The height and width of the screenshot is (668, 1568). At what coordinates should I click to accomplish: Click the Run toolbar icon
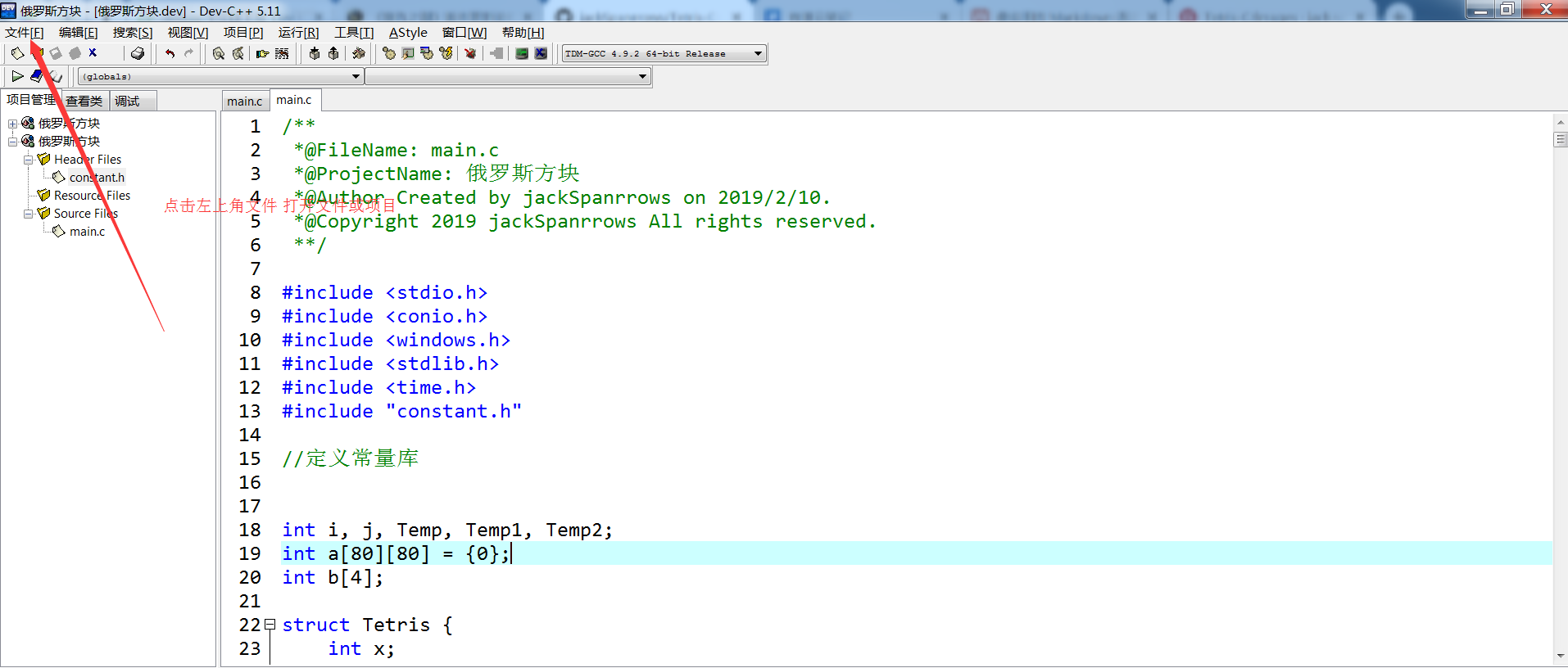[408, 53]
